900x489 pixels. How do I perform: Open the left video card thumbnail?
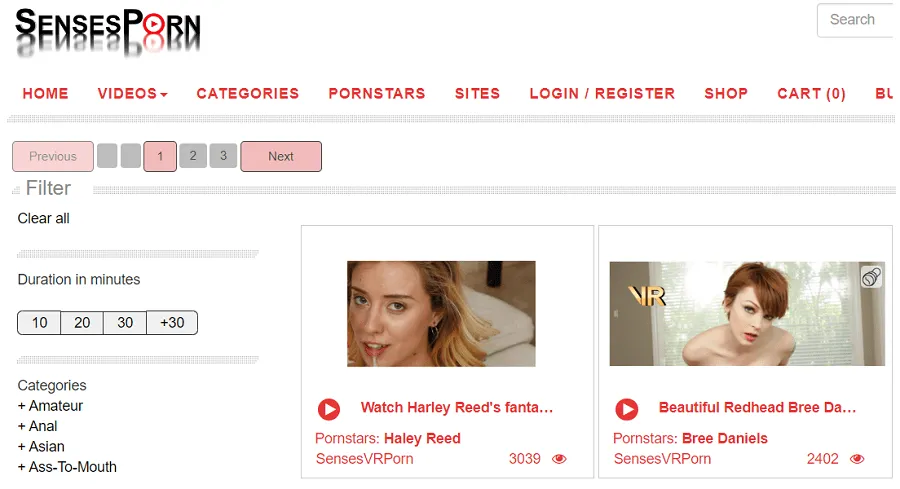[441, 314]
